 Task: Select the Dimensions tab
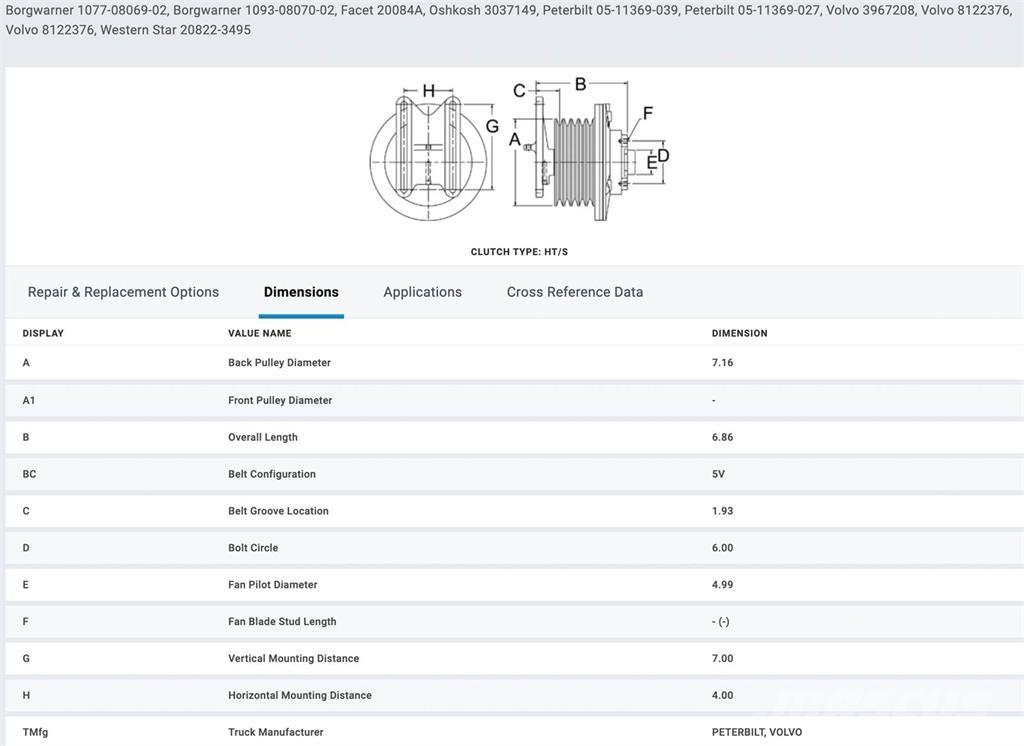click(301, 292)
